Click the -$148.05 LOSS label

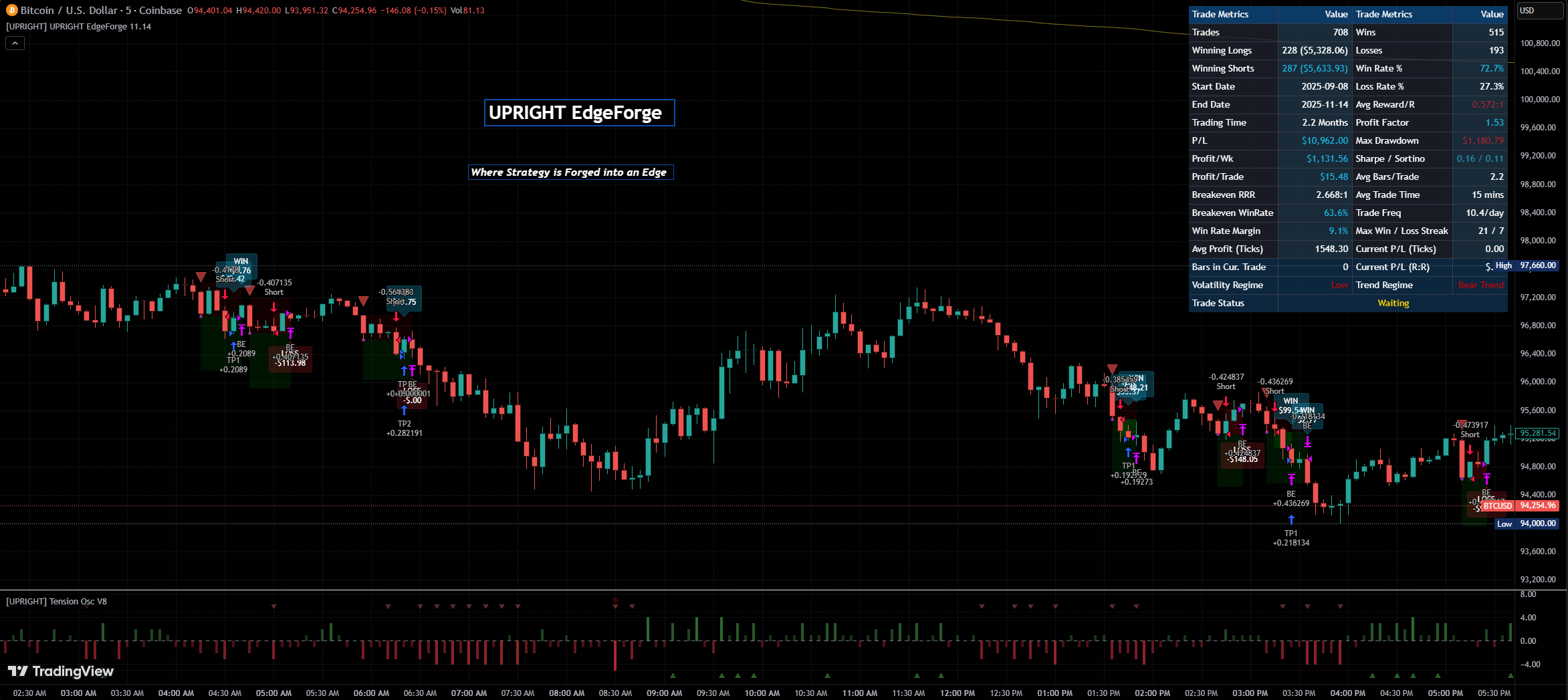[x=1242, y=459]
